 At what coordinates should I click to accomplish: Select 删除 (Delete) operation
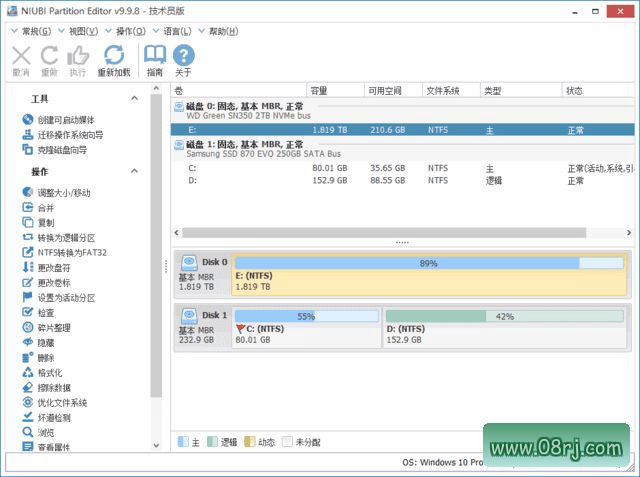(x=38, y=357)
